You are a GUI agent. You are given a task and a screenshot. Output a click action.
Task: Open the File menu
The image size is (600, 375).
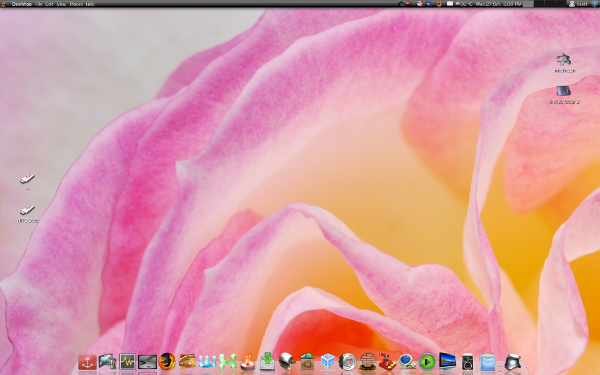[39, 4]
